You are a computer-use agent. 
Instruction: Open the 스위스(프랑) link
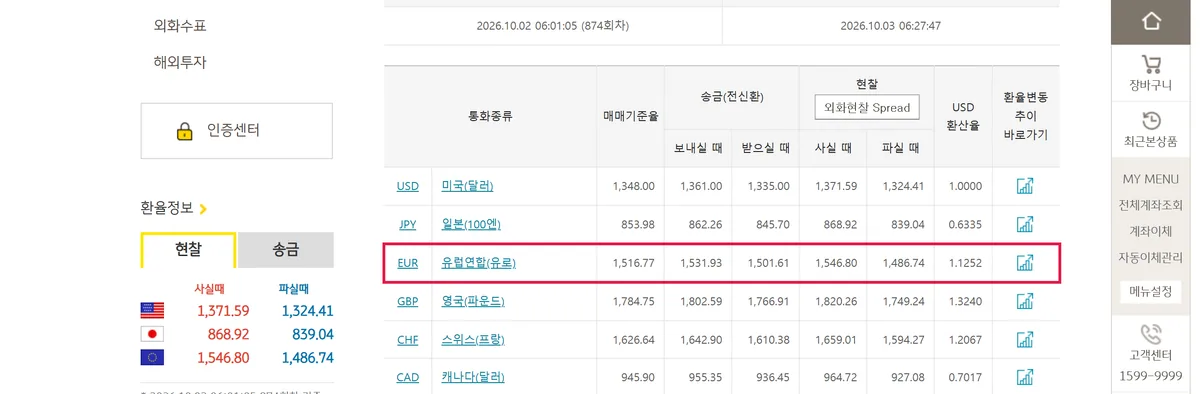click(x=473, y=339)
